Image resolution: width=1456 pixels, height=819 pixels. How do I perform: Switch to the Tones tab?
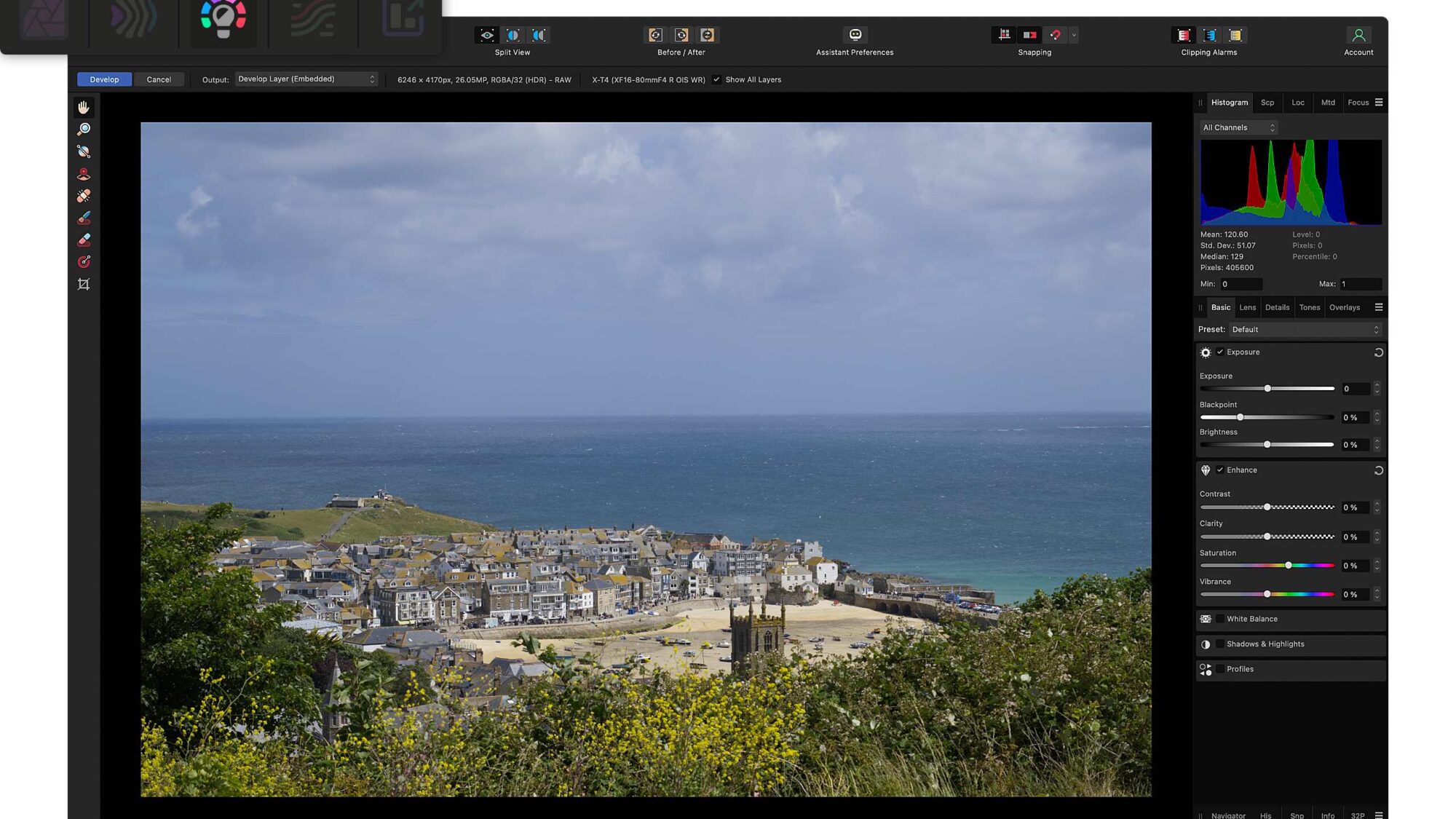point(1309,307)
